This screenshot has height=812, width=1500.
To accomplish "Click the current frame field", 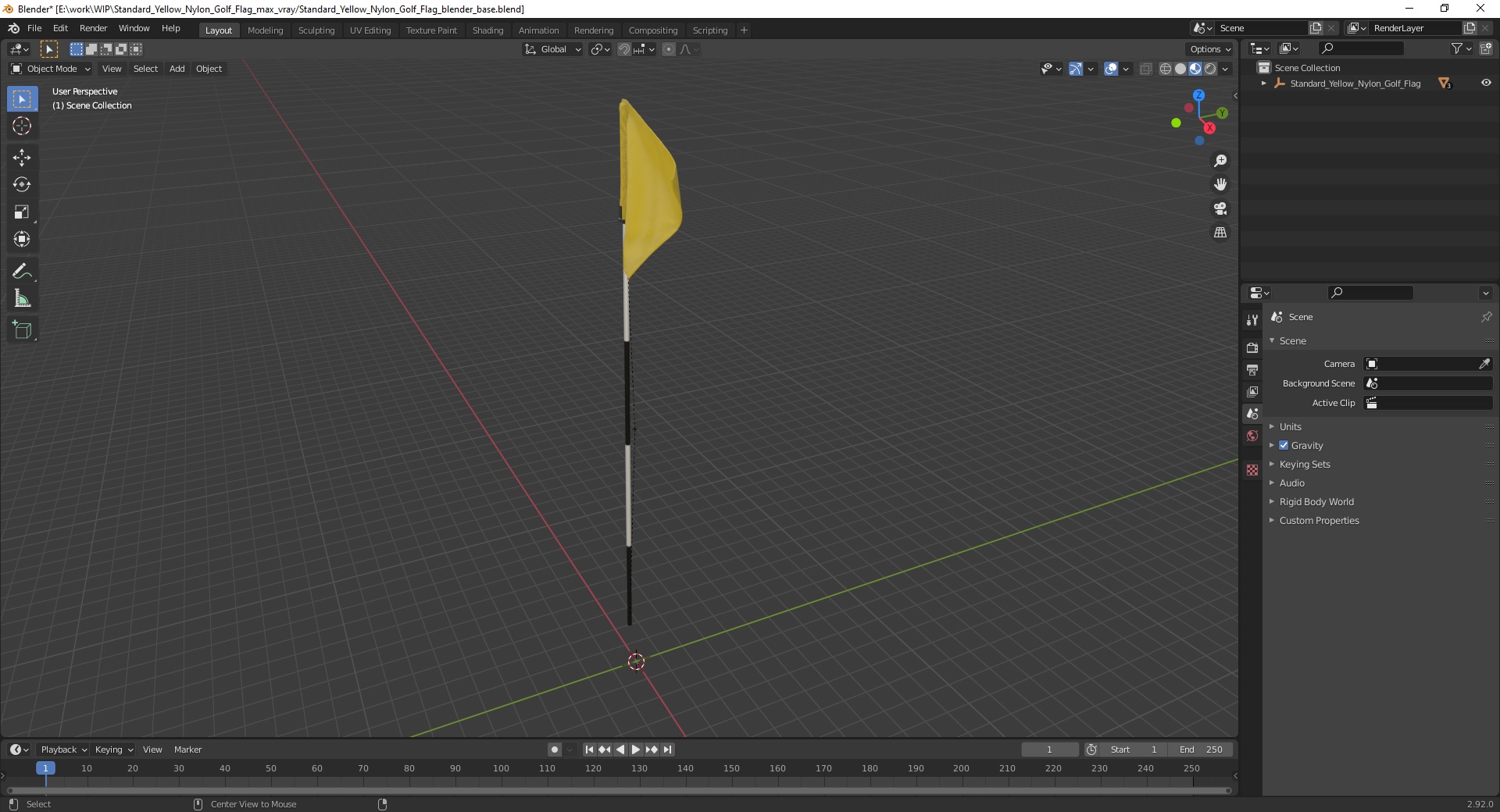I will [1049, 750].
